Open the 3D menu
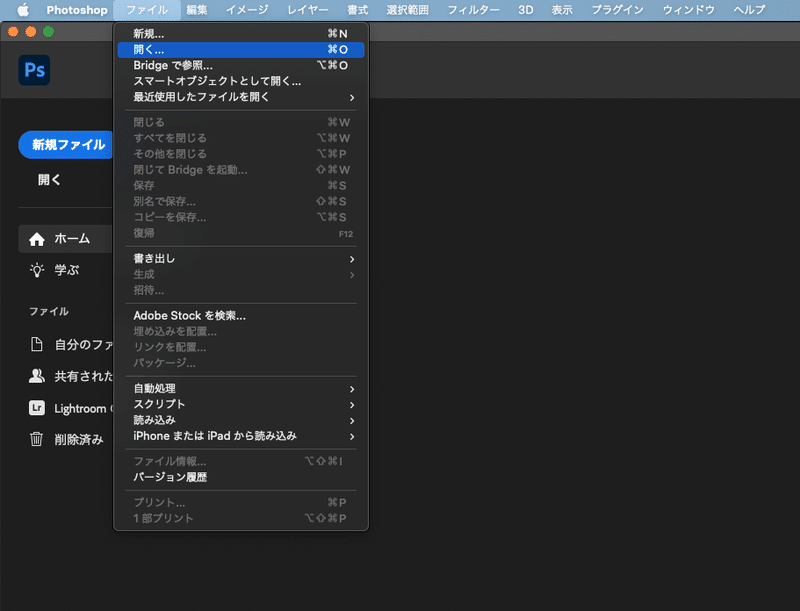 pos(526,10)
